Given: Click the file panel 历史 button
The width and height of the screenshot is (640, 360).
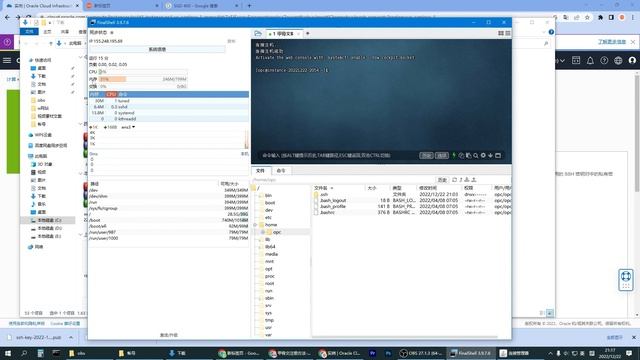Looking at the screenshot, I should coord(442,180).
